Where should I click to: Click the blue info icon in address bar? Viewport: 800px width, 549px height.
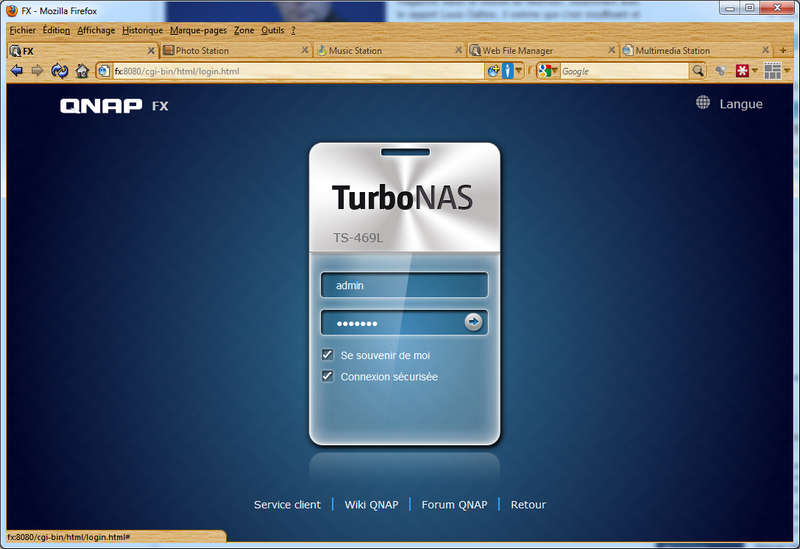(x=507, y=71)
